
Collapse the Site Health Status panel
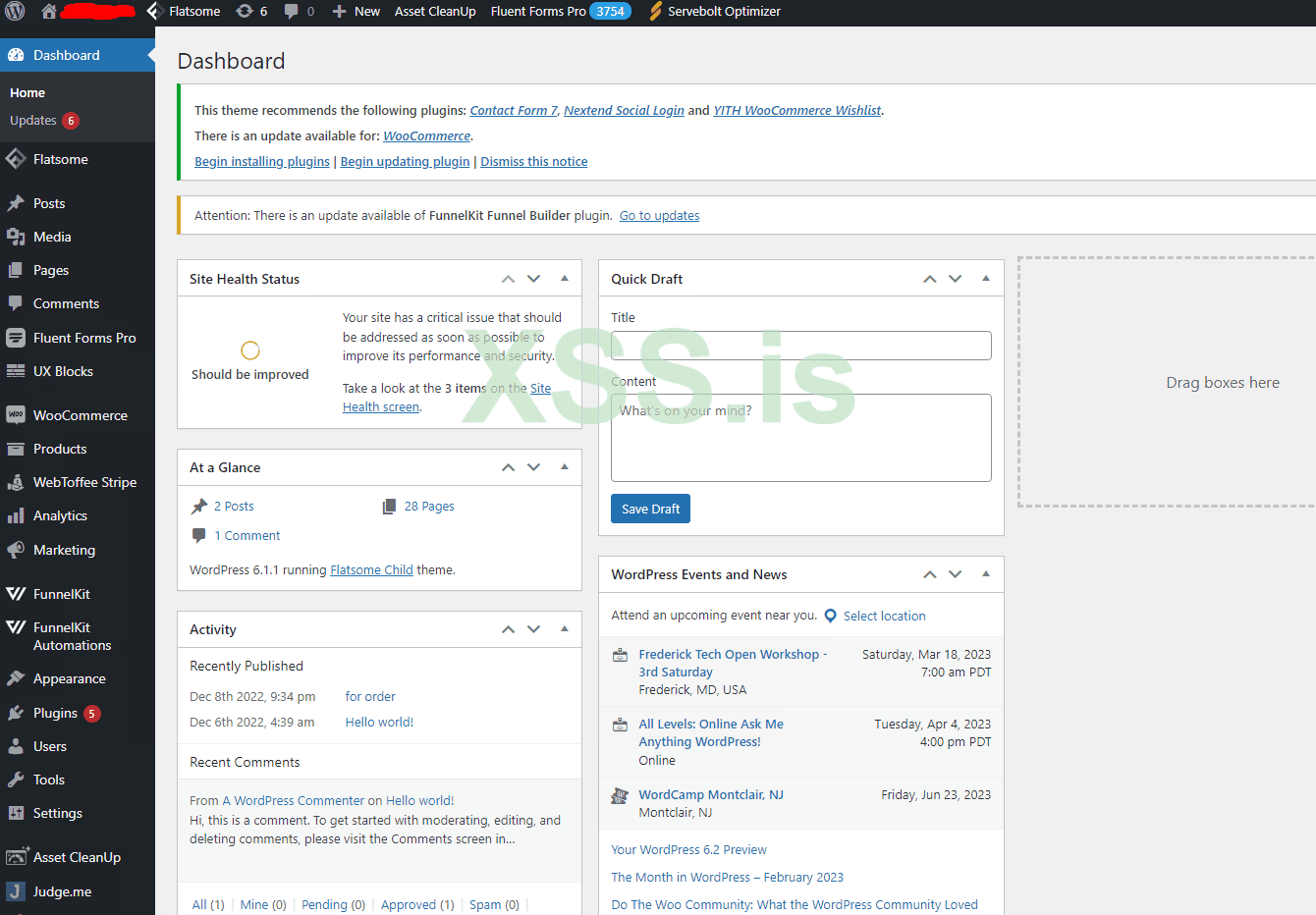click(x=565, y=279)
